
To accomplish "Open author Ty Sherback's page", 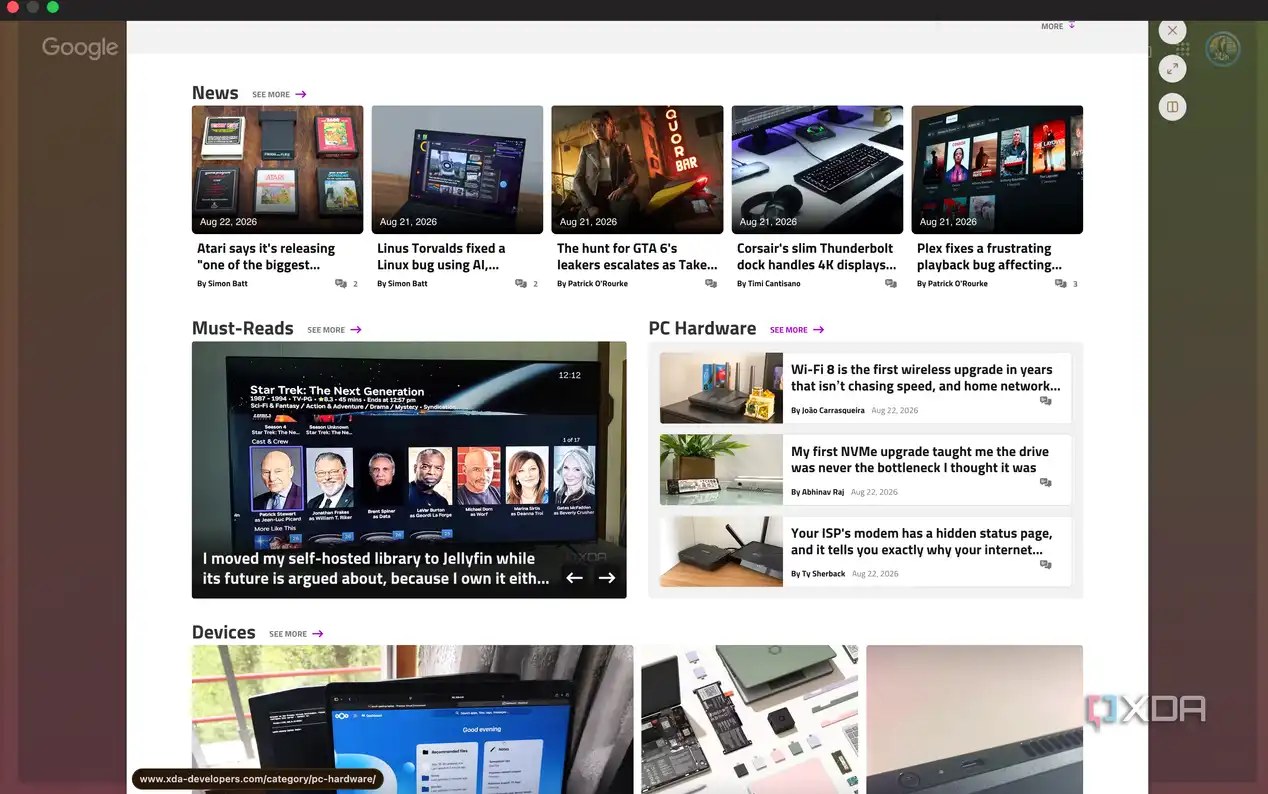I will (x=818, y=574).
